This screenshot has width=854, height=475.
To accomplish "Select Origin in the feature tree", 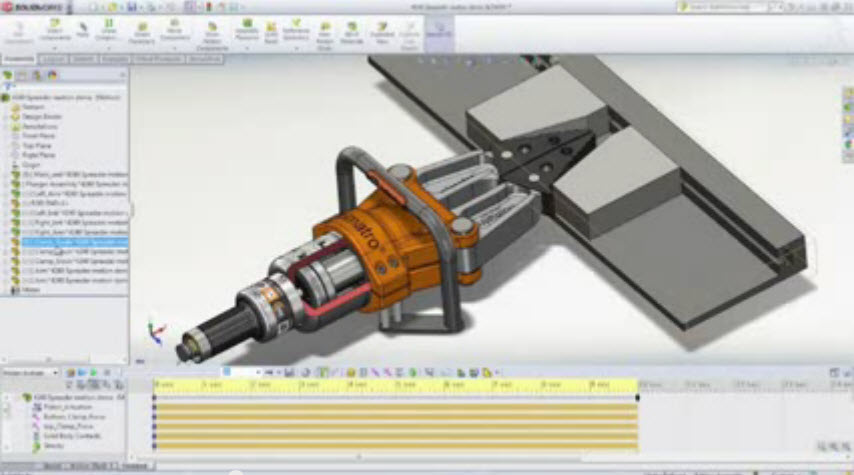I will pyautogui.click(x=30, y=165).
